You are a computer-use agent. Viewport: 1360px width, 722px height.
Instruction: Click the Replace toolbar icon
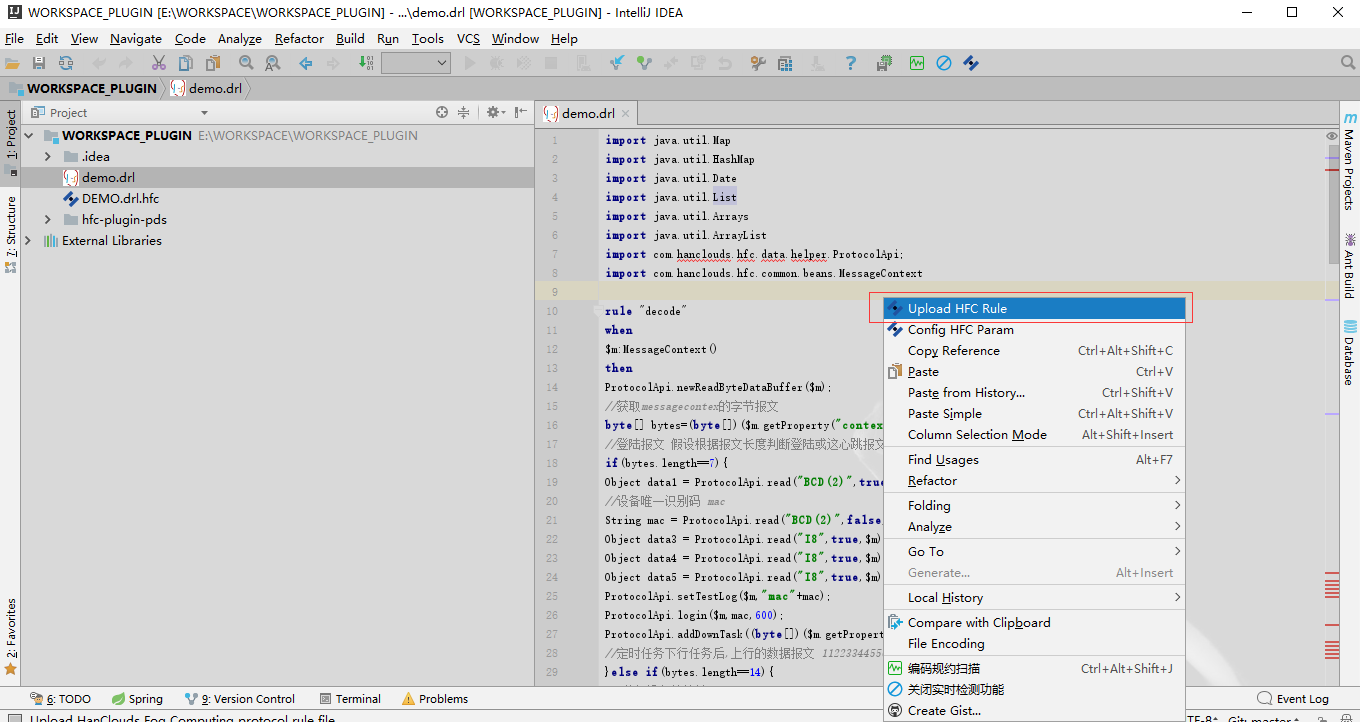point(272,63)
